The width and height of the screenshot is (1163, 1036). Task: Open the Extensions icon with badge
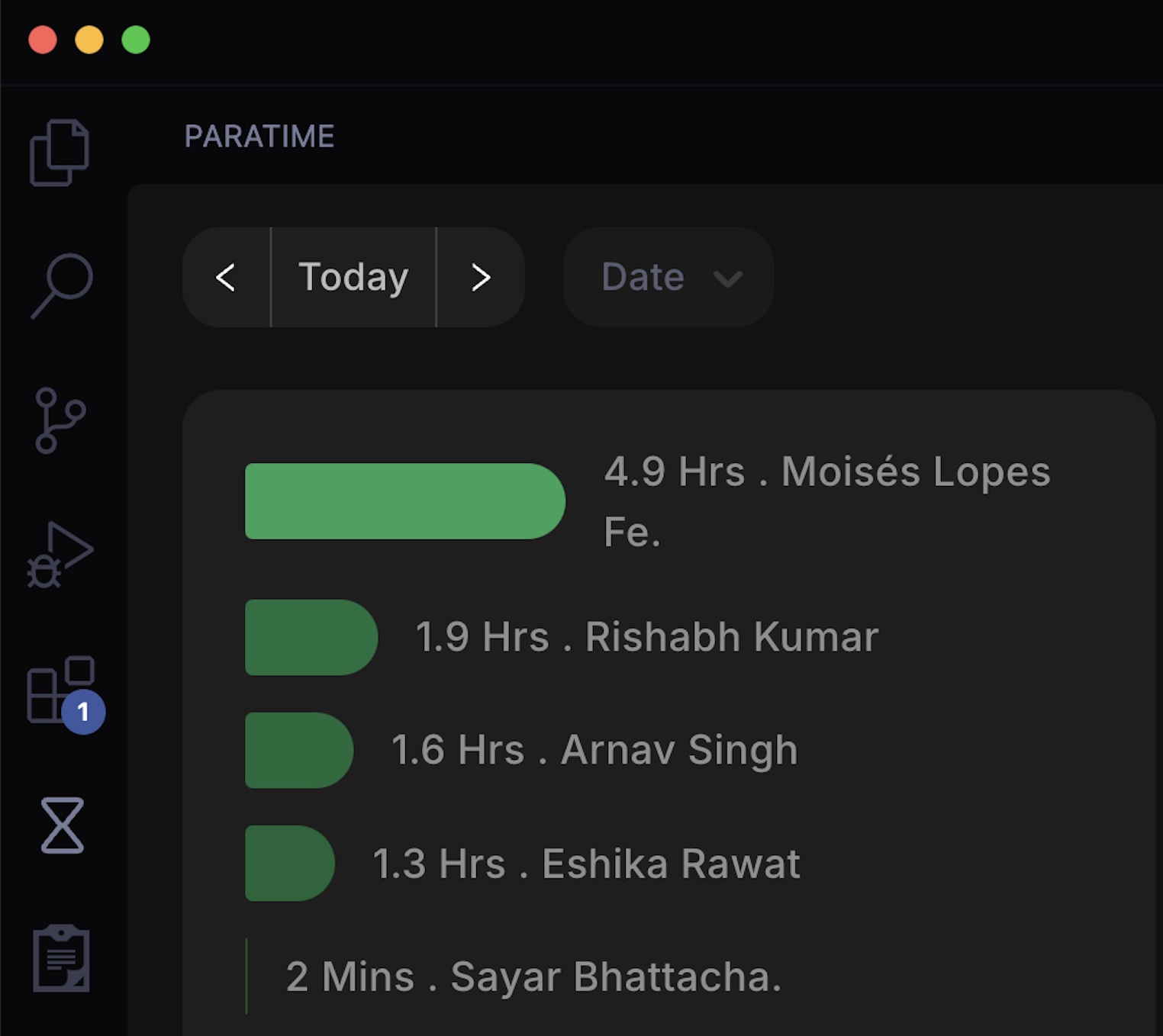click(x=63, y=691)
